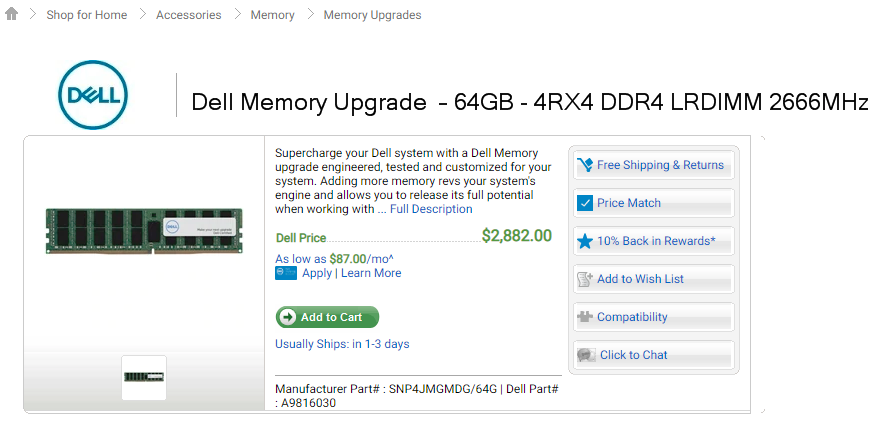Go to Accessories breadcrumb
This screenshot has width=876, height=425.
pos(189,15)
